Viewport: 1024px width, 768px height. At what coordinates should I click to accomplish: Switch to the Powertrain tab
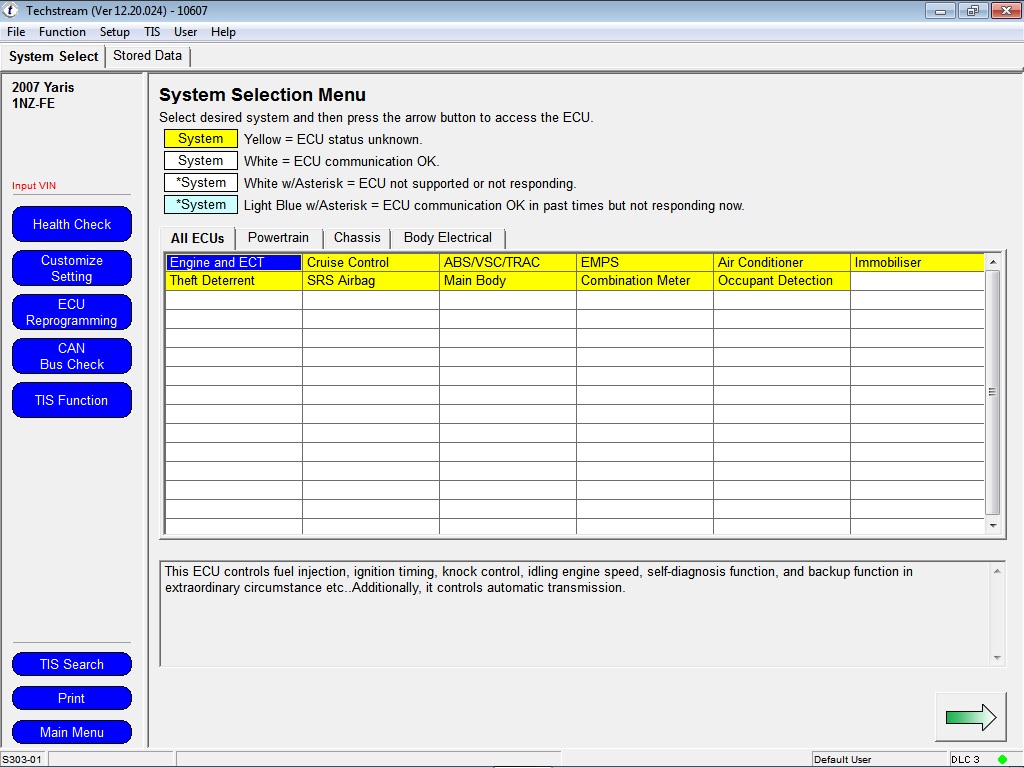278,238
